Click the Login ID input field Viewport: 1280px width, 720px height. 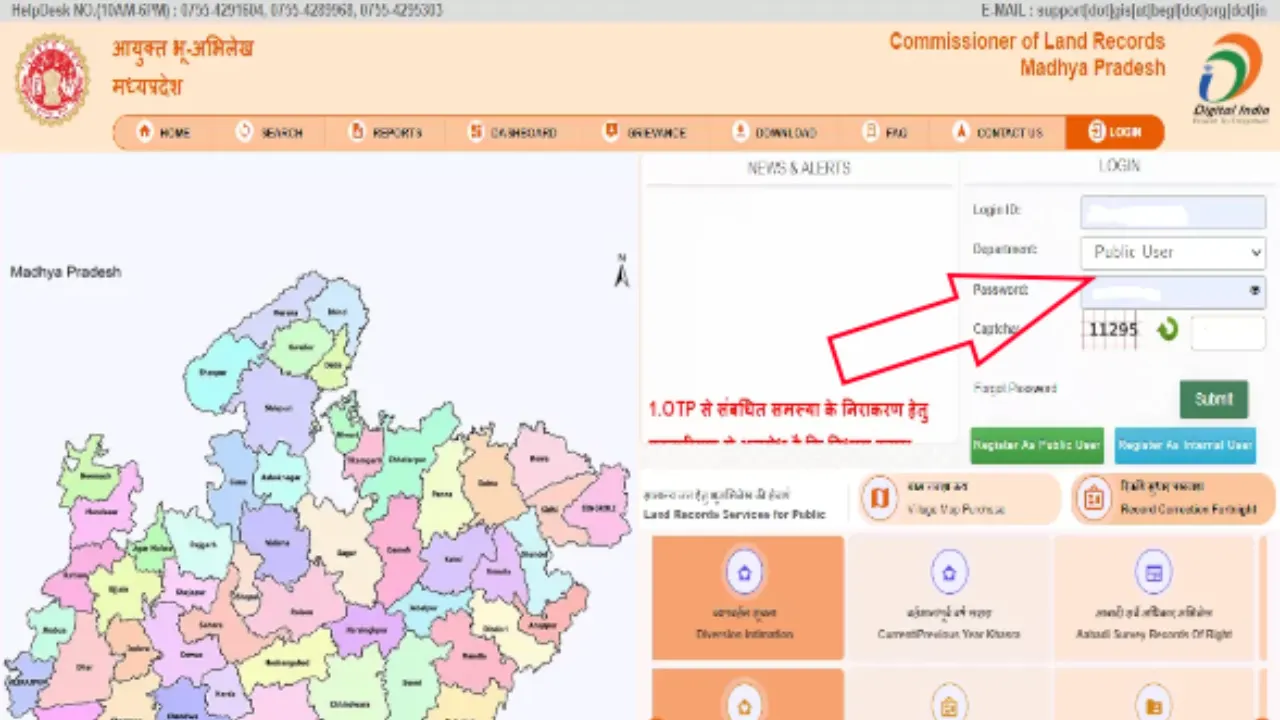(1172, 212)
